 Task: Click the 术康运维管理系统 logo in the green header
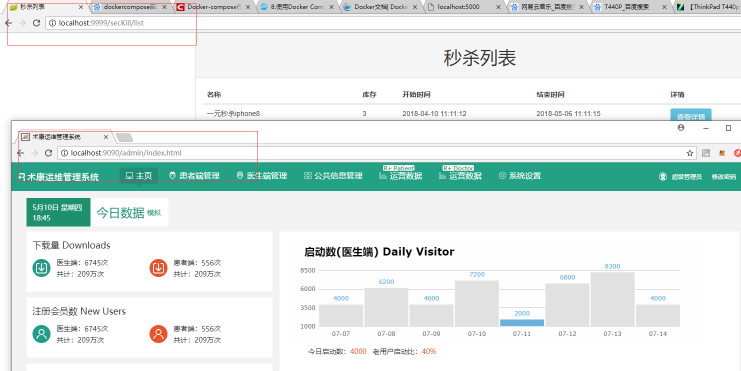pos(59,177)
